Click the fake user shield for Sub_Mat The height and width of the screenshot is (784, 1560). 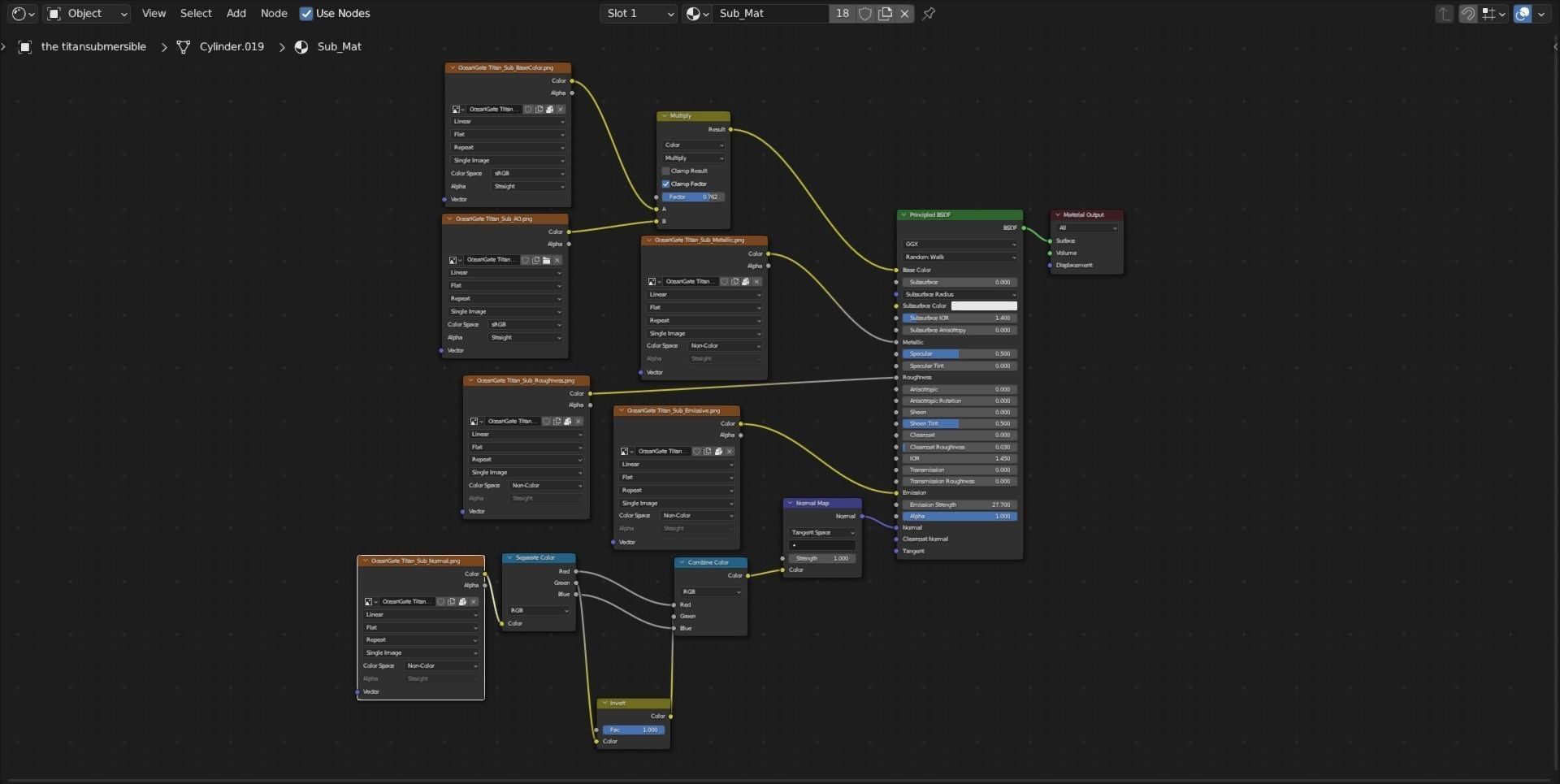point(865,13)
